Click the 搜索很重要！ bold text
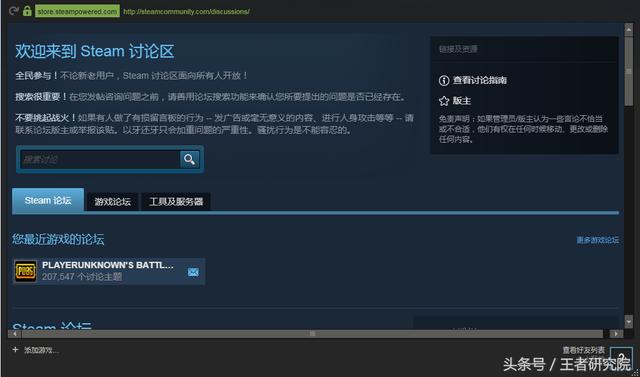 pos(41,97)
